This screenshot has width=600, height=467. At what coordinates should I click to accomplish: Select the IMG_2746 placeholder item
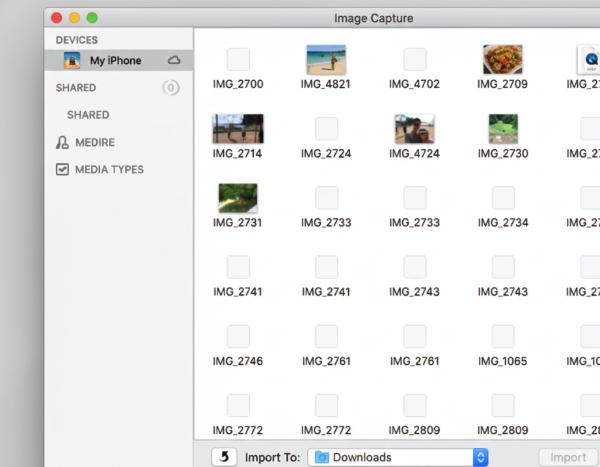[x=238, y=336]
